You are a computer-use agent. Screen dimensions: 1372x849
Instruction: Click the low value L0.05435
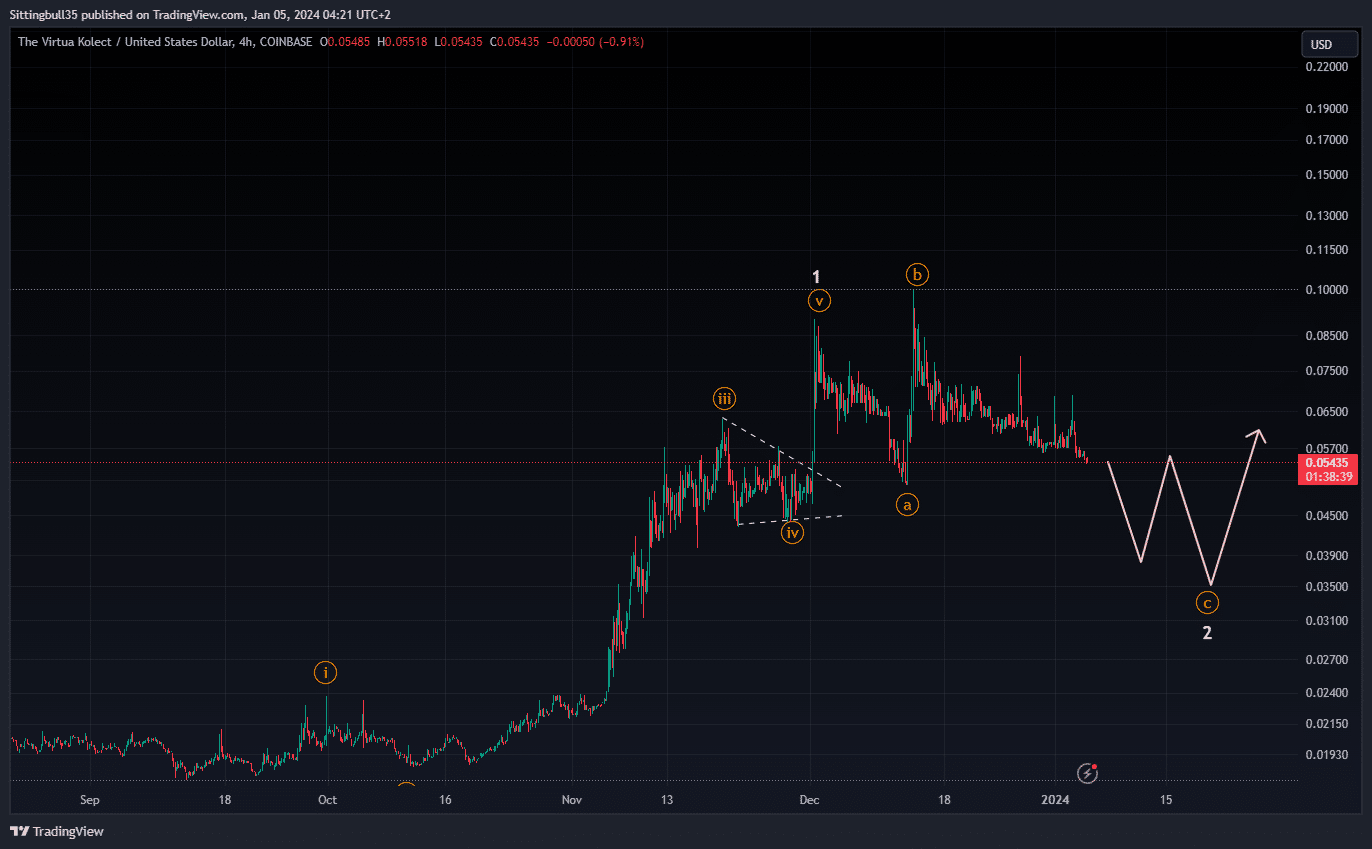coord(456,42)
